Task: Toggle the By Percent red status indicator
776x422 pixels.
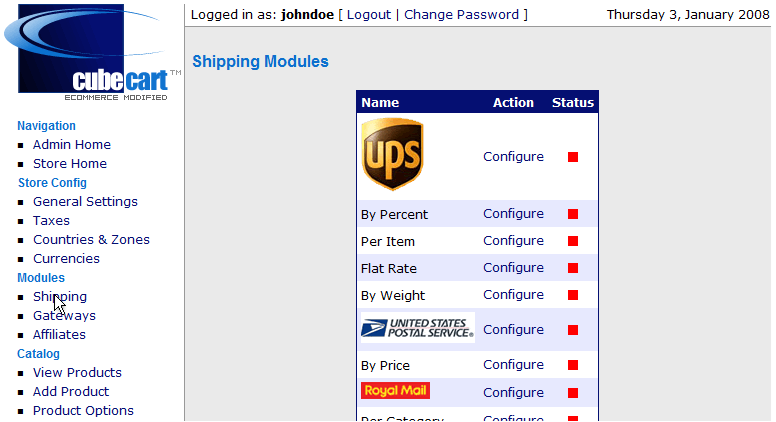Action: [573, 214]
